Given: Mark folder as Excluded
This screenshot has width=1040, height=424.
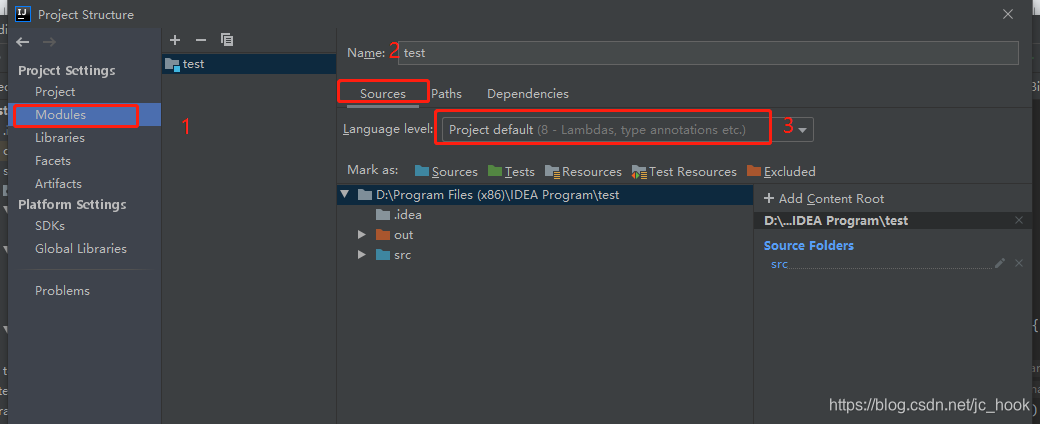Looking at the screenshot, I should point(781,171).
